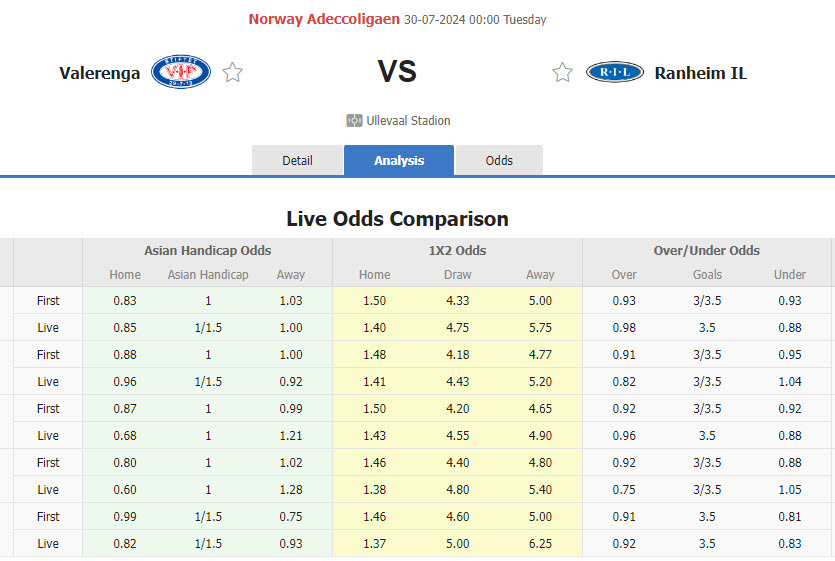Switch to the Odds tab
The height and width of the screenshot is (561, 835).
(499, 160)
